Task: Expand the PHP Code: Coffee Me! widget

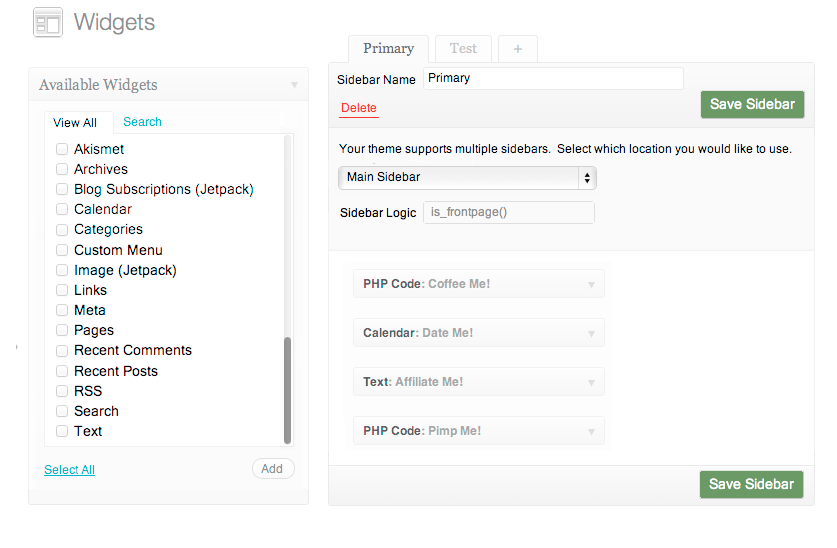Action: pos(591,284)
